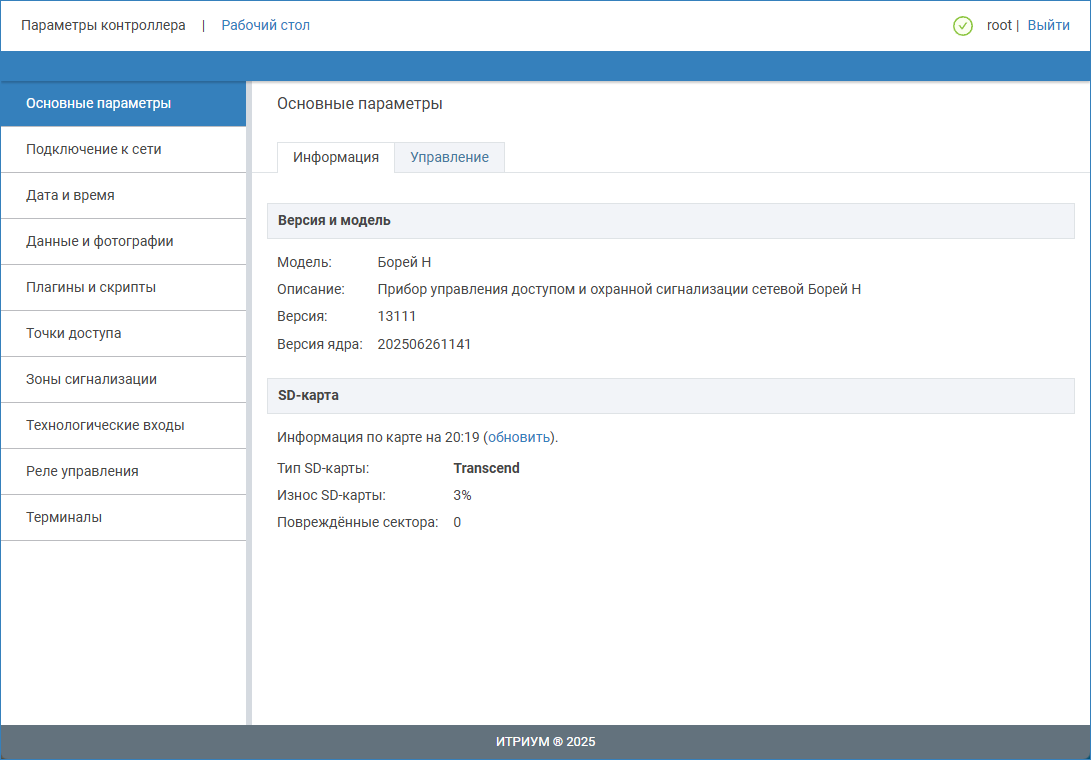Click the device description text Прибор управления доступом
The image size is (1091, 760).
pyautogui.click(x=619, y=290)
